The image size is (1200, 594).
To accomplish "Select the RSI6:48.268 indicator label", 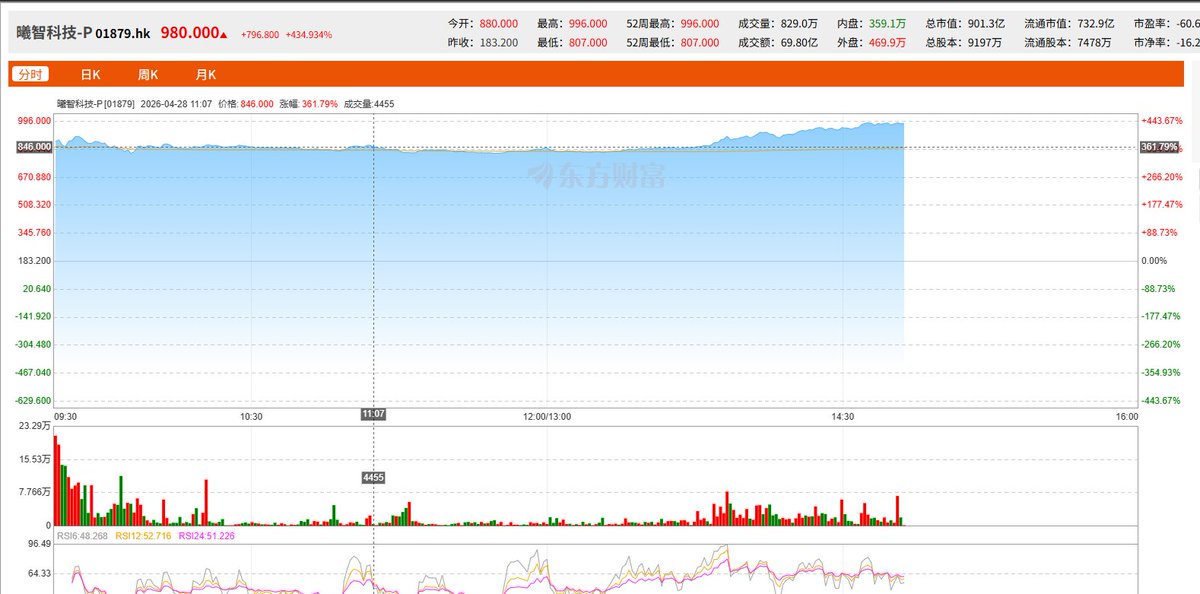I will click(x=82, y=536).
